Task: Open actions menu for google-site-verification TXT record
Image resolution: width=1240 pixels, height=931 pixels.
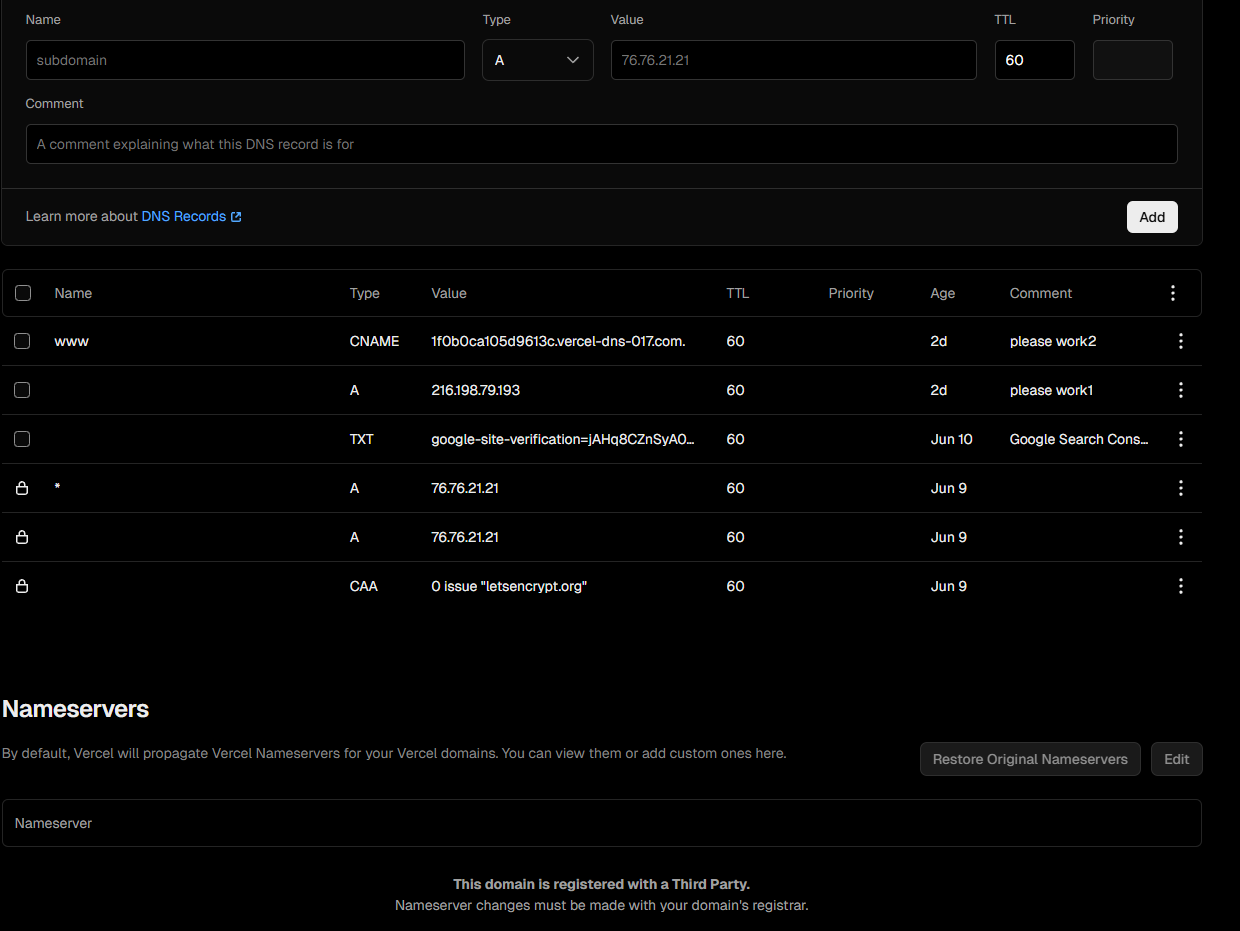Action: pyautogui.click(x=1181, y=439)
